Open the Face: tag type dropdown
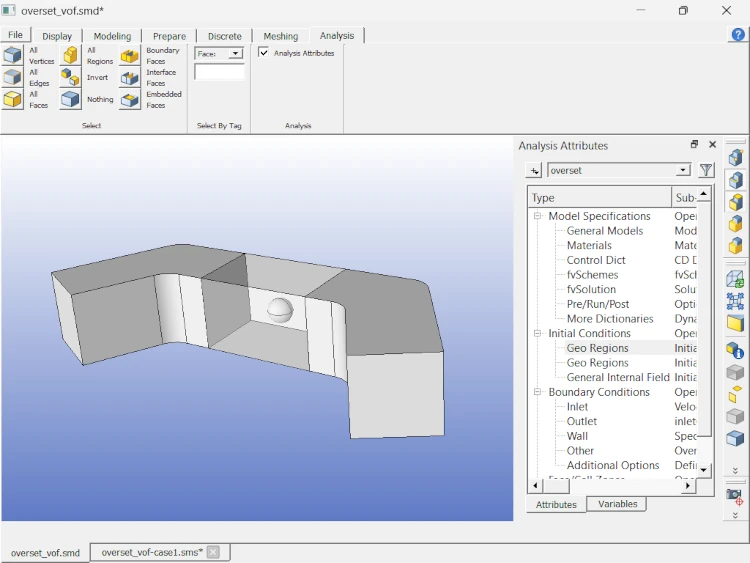 [235, 54]
